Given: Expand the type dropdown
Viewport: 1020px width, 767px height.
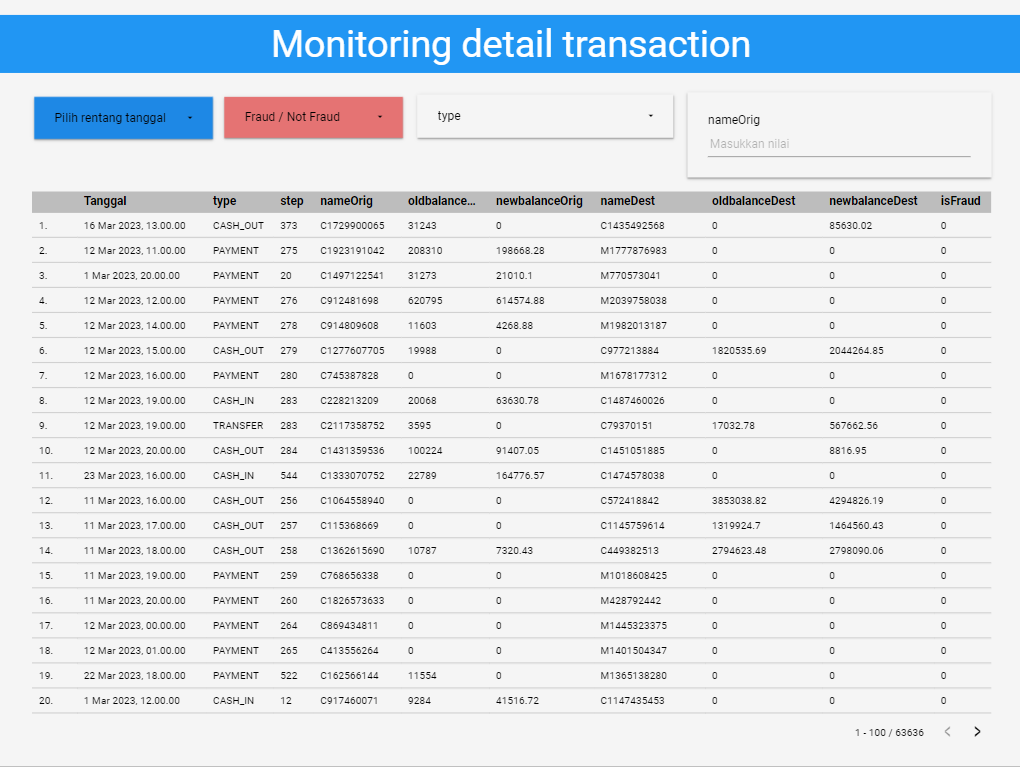Looking at the screenshot, I should 545,115.
